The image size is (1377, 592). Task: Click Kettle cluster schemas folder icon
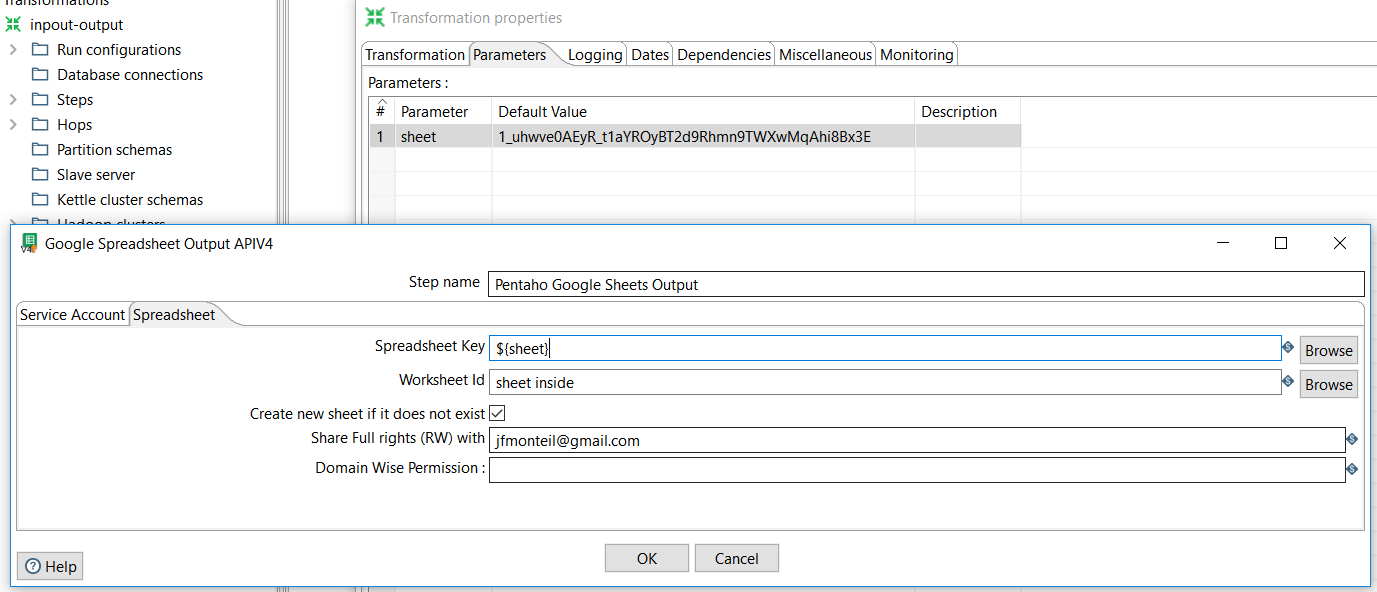click(40, 199)
